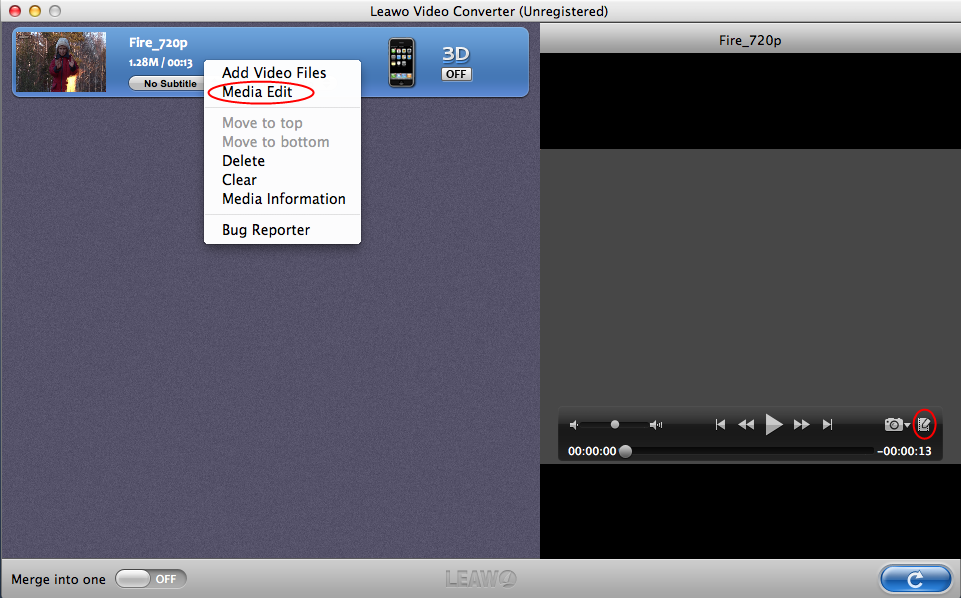Click the rewind button

click(x=746, y=424)
